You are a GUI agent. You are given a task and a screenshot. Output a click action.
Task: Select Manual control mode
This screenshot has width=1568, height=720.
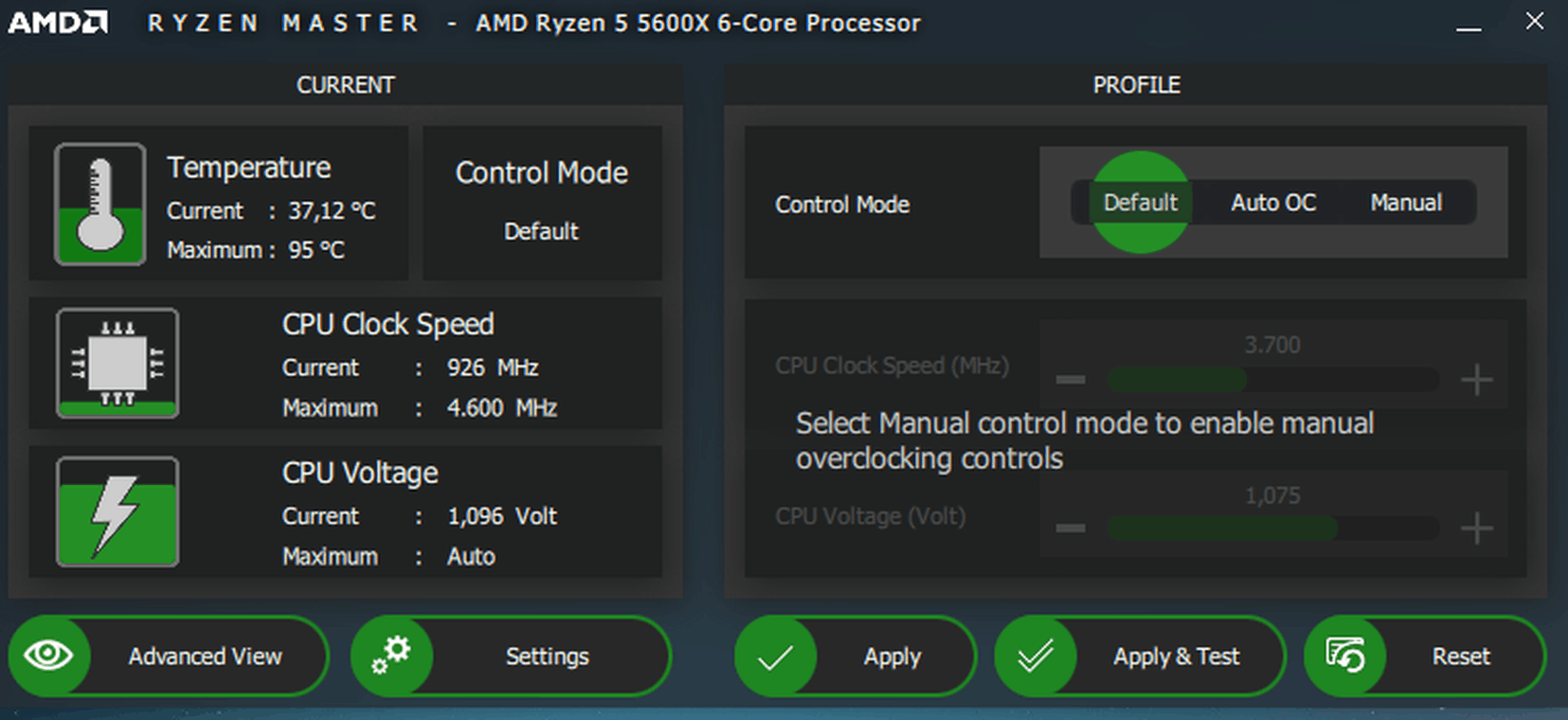point(1406,203)
